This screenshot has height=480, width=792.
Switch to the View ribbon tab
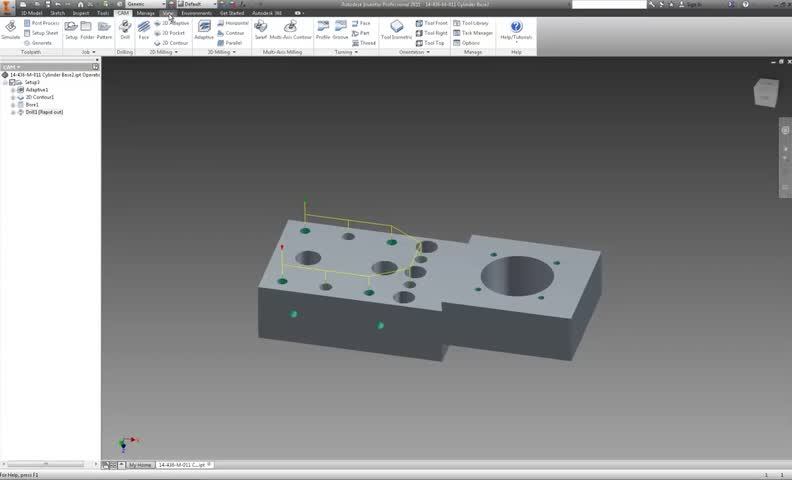pos(168,13)
